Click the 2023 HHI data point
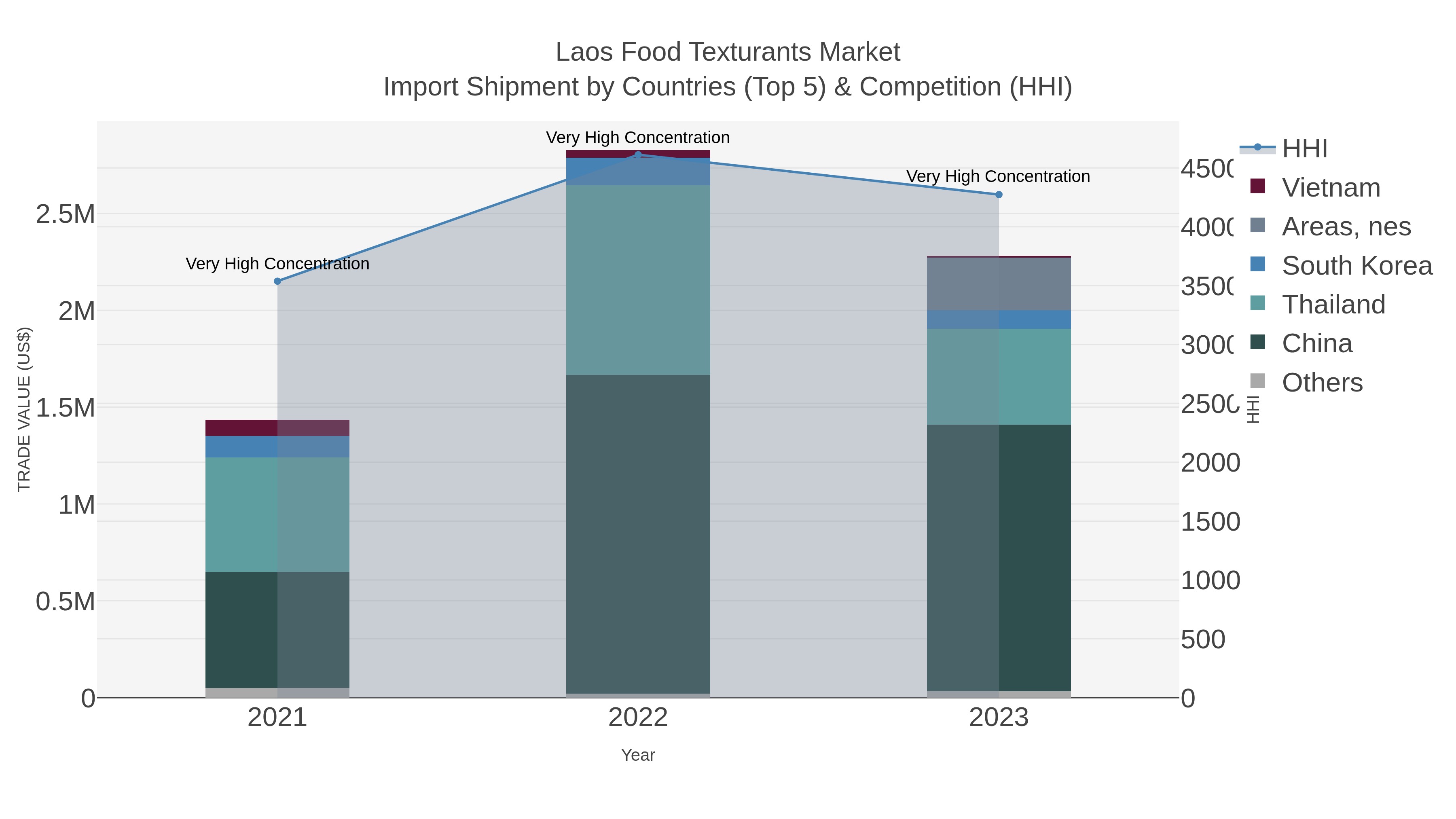Screen dimensions: 1456x819 click(999, 195)
